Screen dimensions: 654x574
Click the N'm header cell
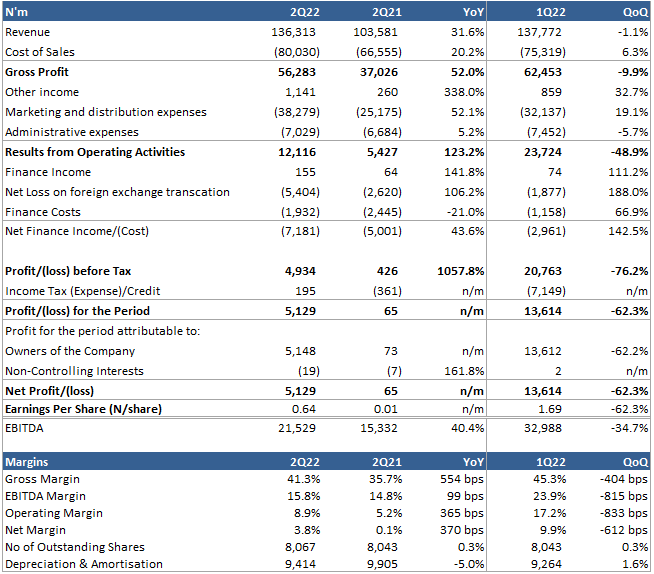(18, 12)
